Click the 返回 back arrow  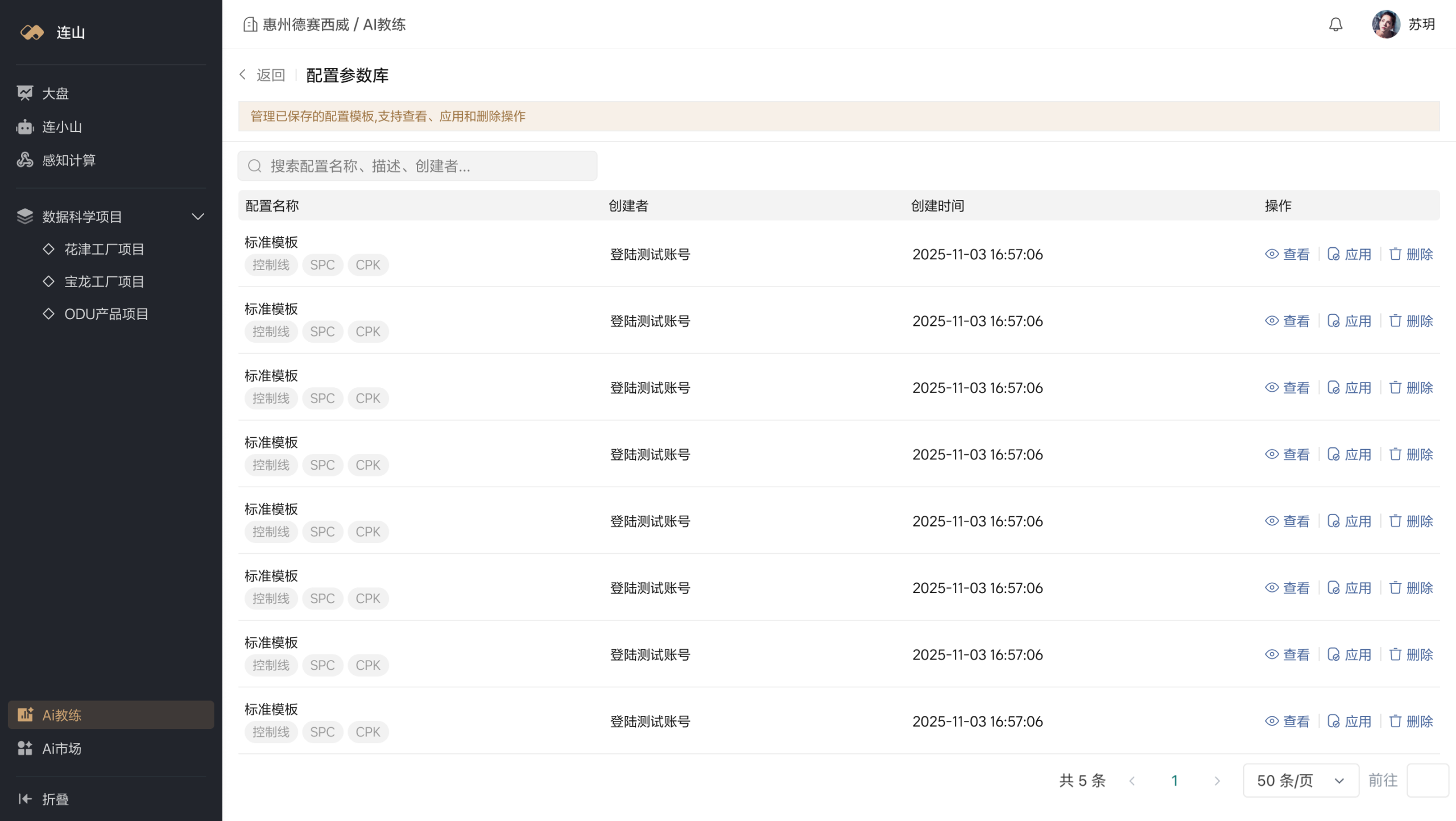pyautogui.click(x=243, y=74)
